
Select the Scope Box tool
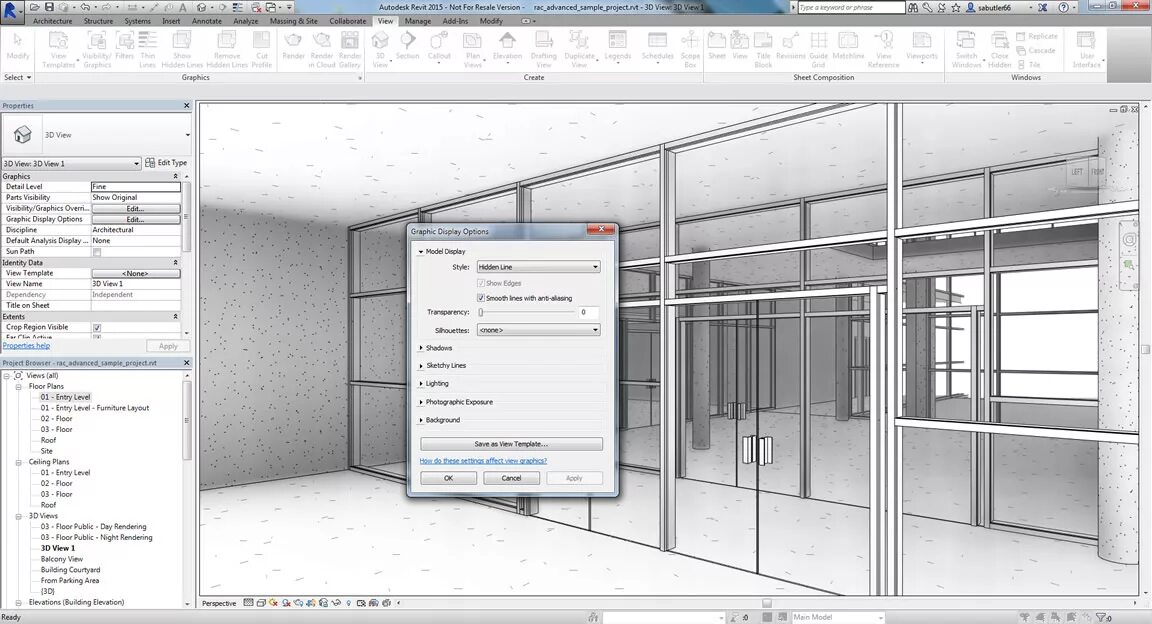click(x=690, y=49)
